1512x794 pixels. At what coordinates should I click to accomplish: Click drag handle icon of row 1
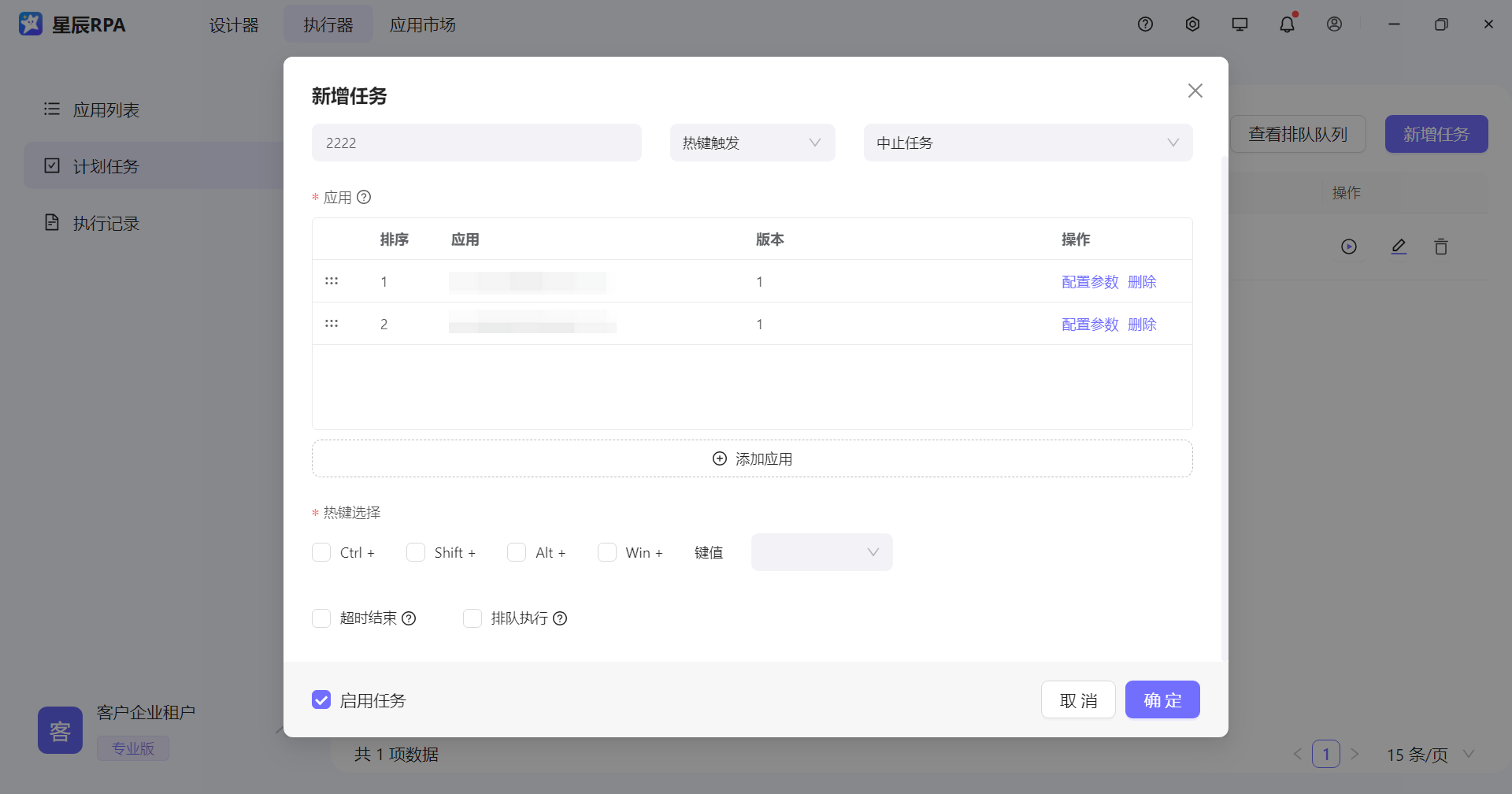[x=332, y=281]
